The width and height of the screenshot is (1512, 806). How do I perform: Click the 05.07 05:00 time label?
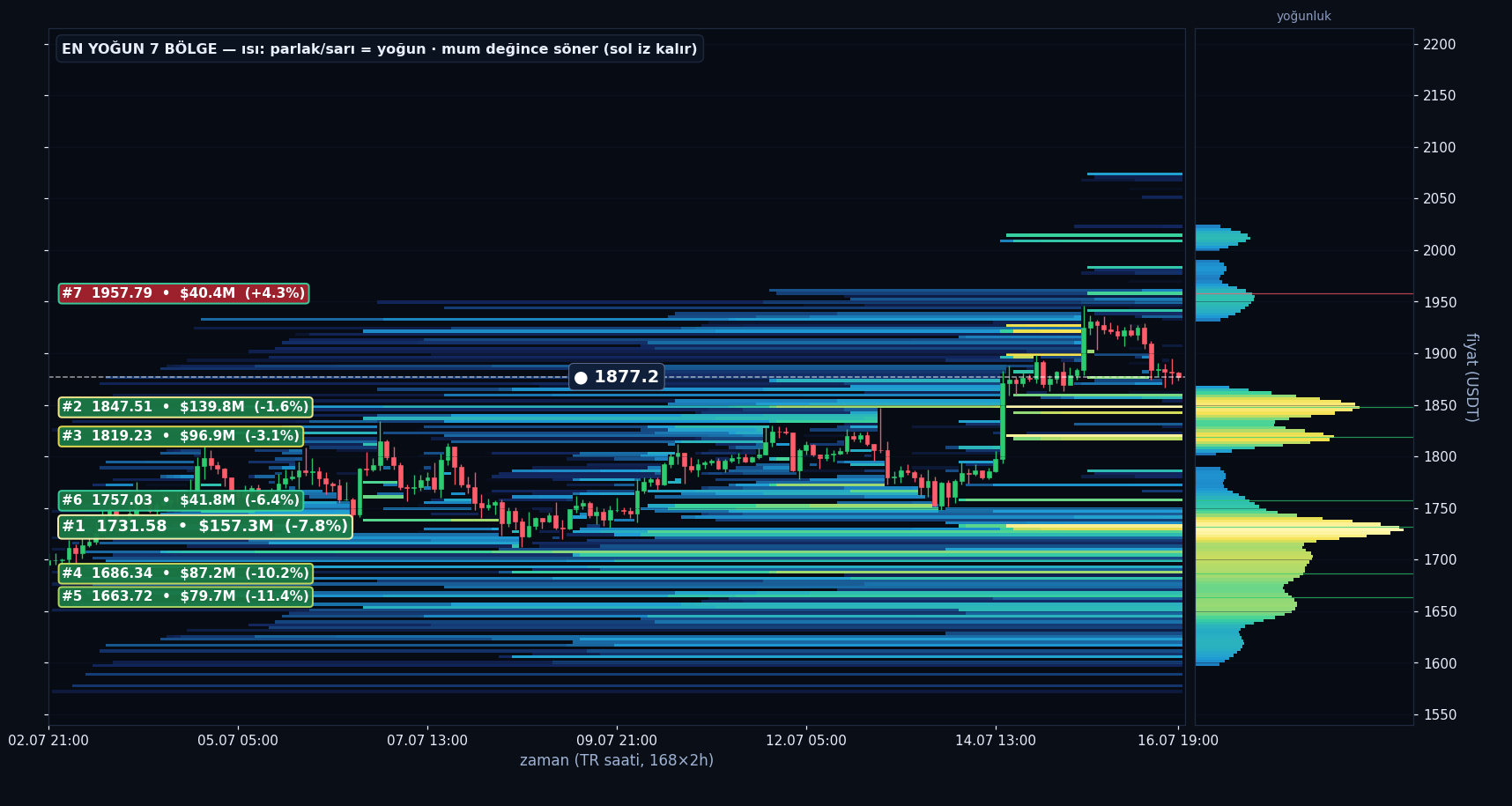[x=238, y=741]
